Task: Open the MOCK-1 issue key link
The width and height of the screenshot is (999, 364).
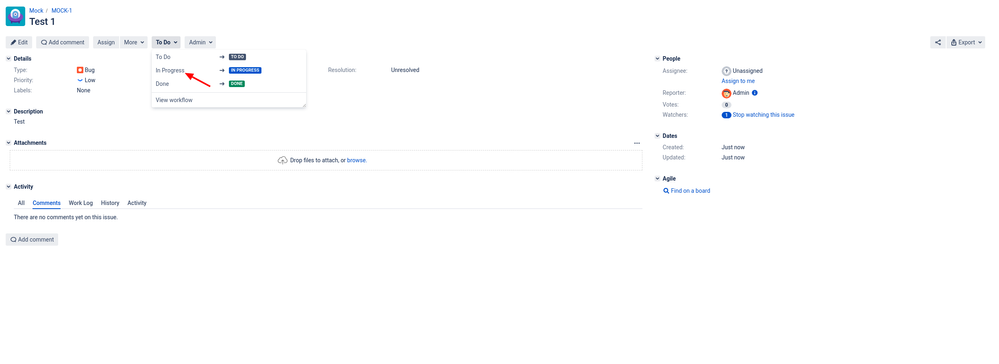Action: point(62,11)
